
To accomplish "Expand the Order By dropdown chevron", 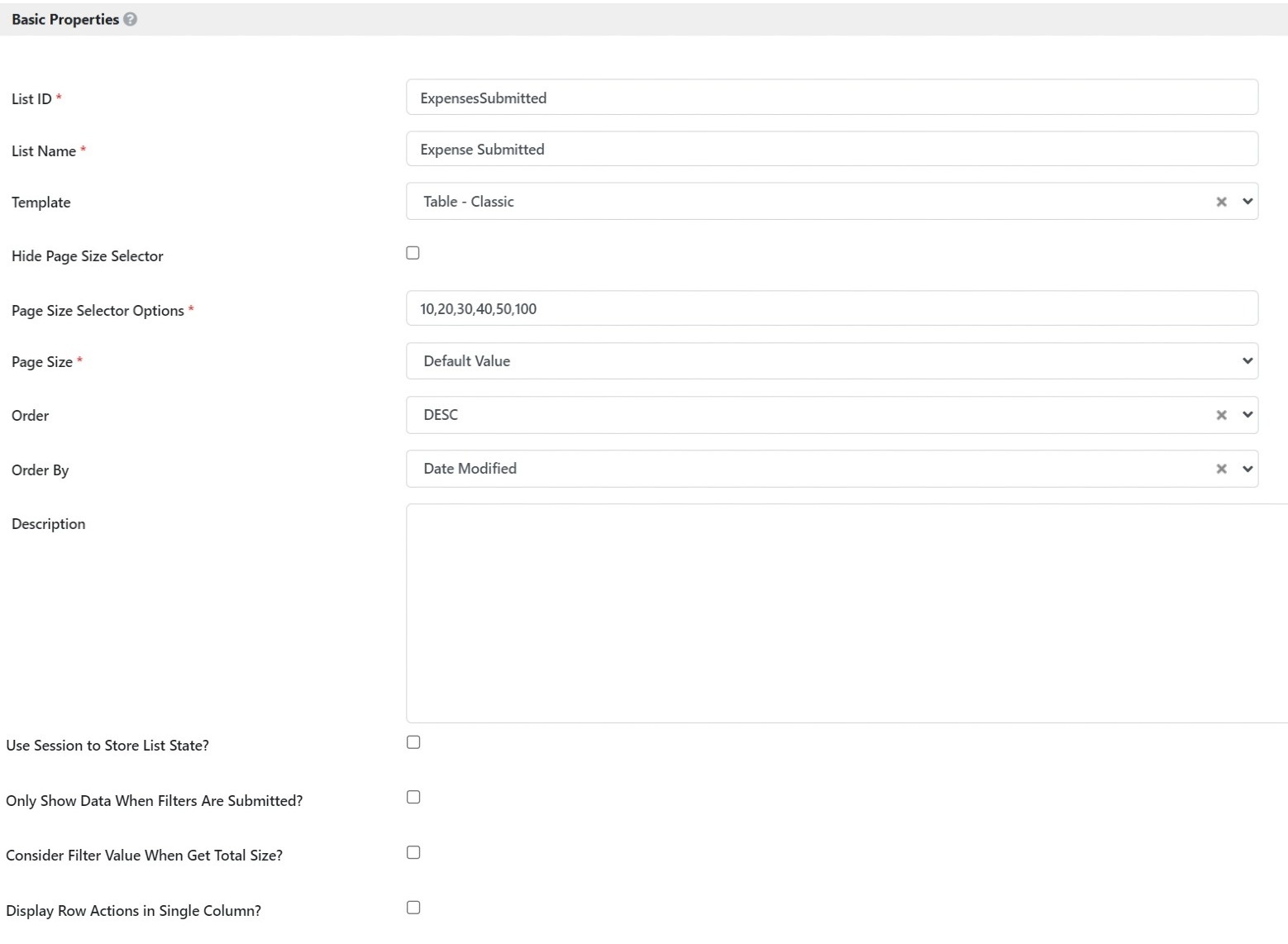I will tap(1247, 469).
